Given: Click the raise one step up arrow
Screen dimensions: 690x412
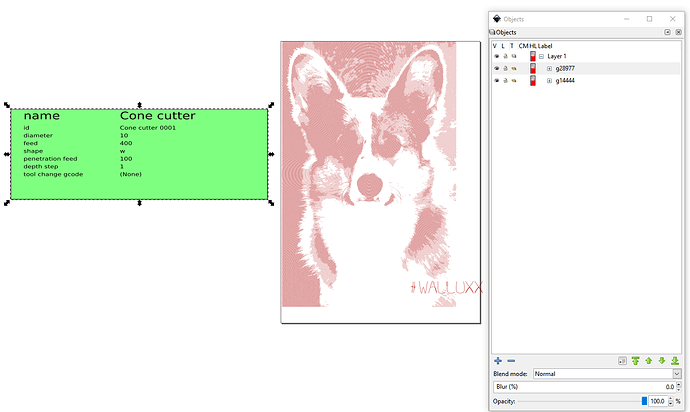Looking at the screenshot, I should tap(648, 360).
